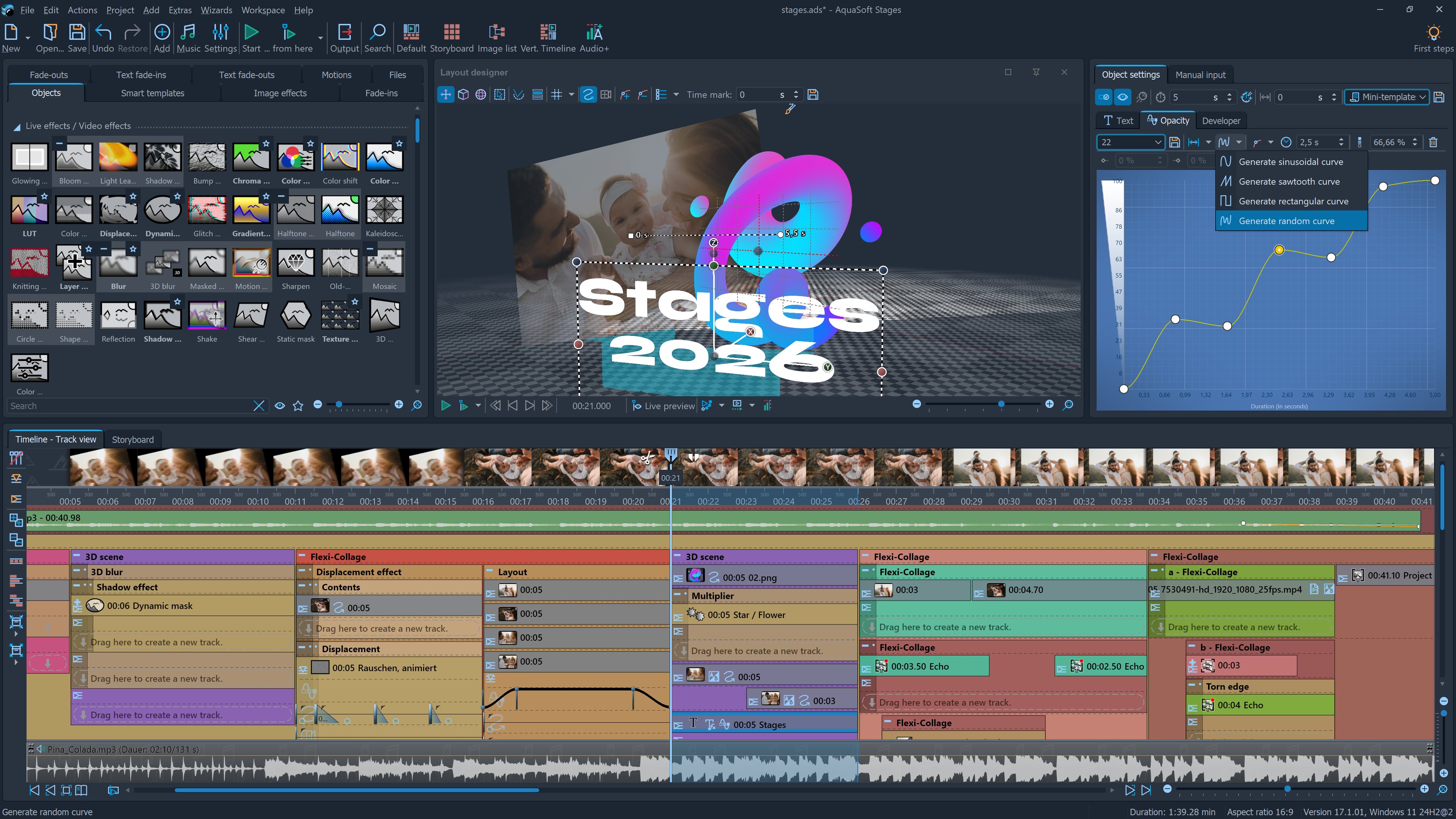1456x819 pixels.
Task: Toggle favorites star filter in Objects panel
Action: (298, 405)
